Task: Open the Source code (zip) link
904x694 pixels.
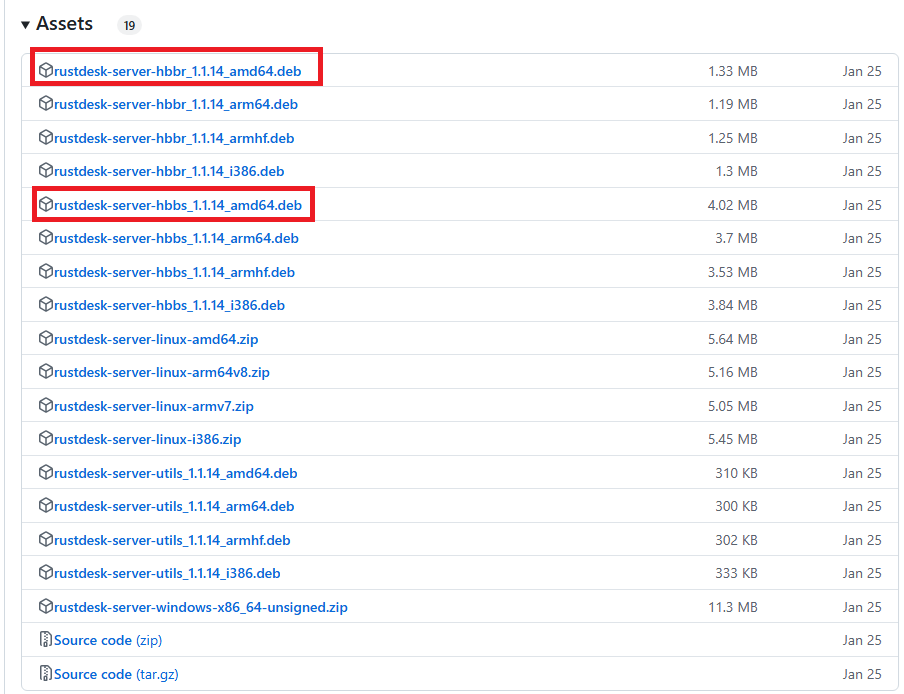Action: pyautogui.click(x=108, y=640)
